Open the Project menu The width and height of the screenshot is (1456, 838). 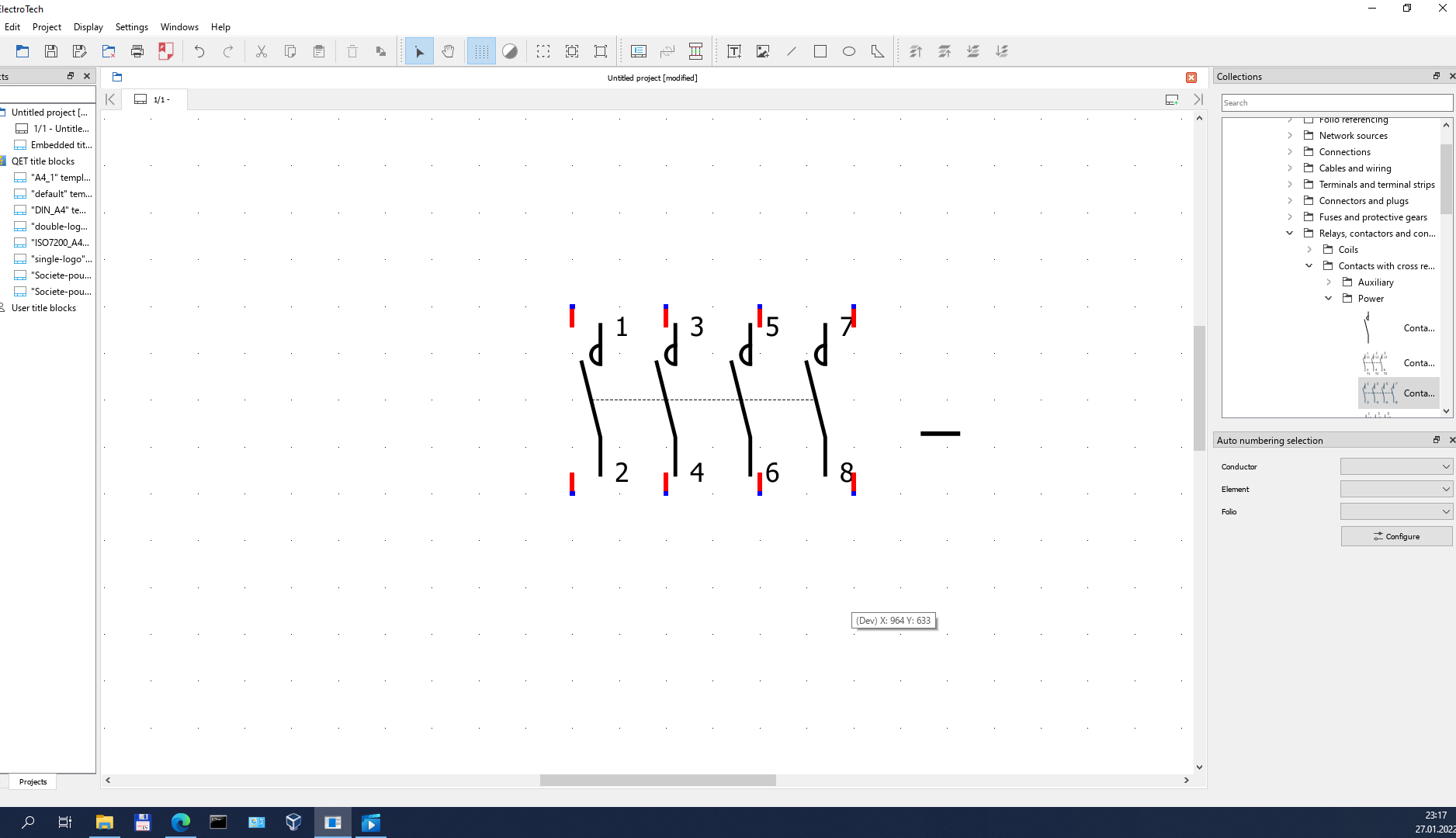pos(47,26)
